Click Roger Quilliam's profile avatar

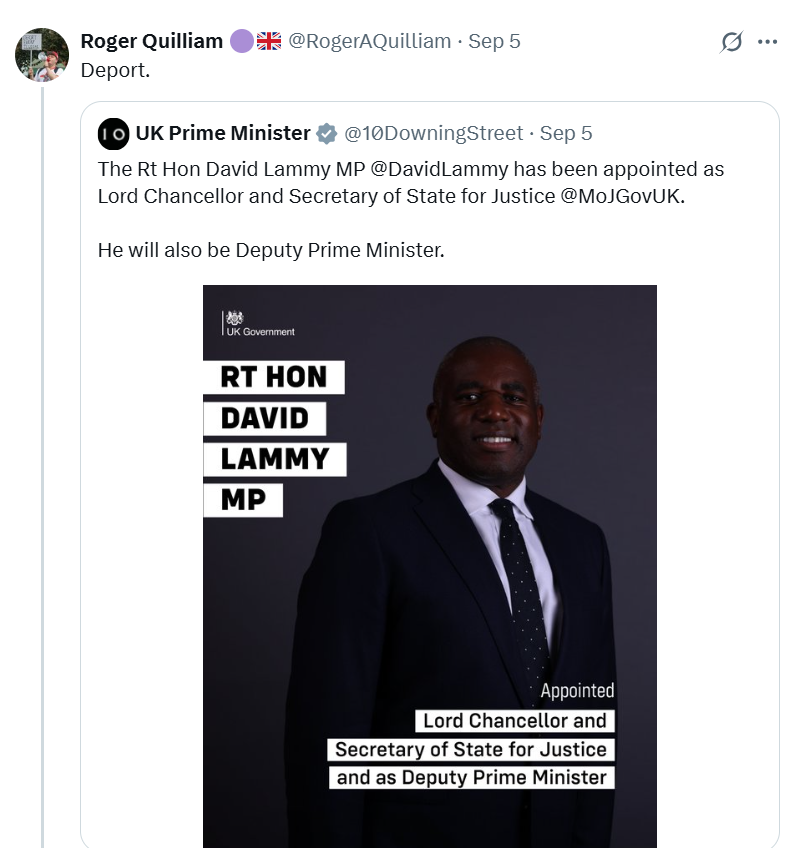[41, 55]
